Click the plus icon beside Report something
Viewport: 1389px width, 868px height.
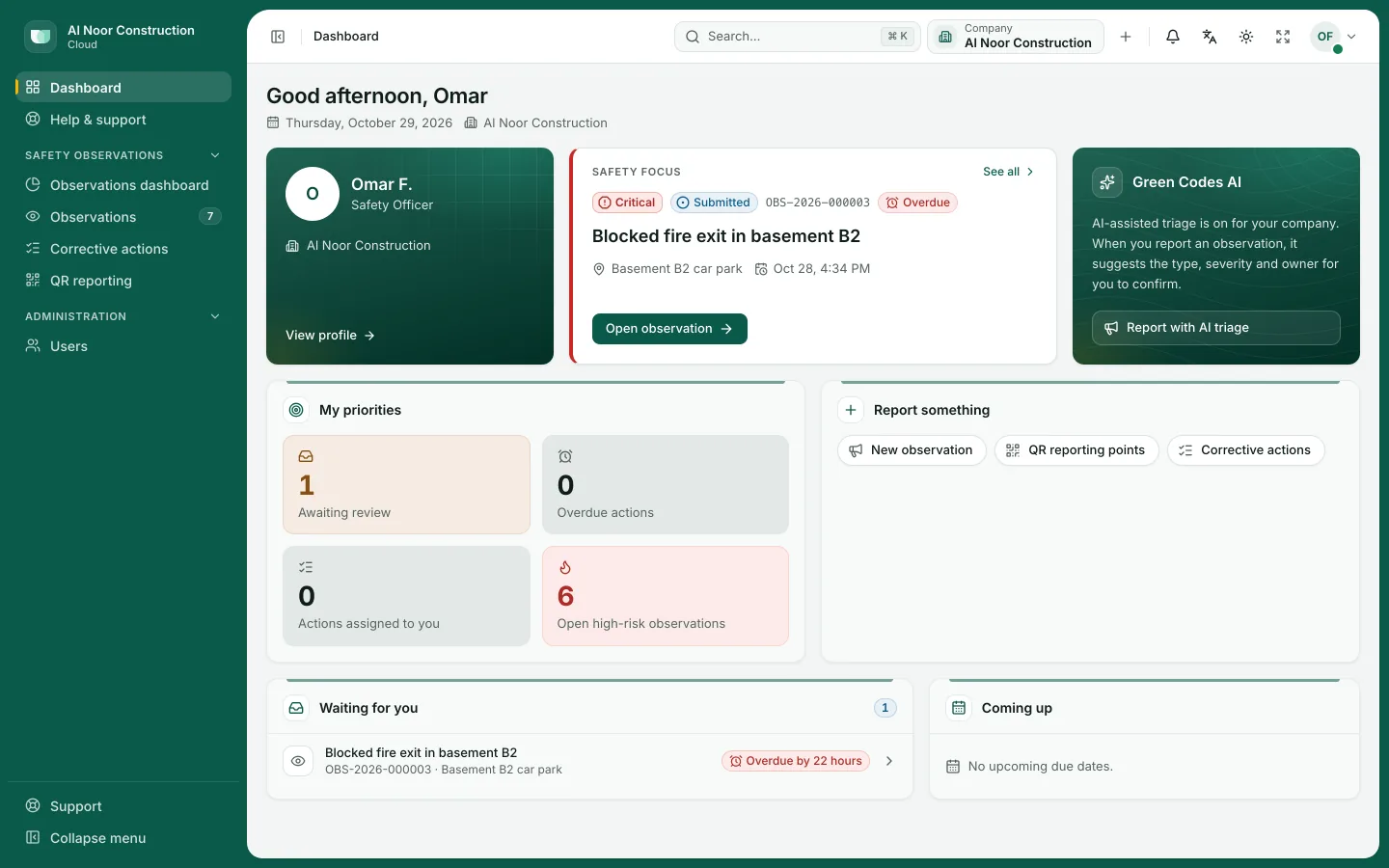(x=851, y=410)
